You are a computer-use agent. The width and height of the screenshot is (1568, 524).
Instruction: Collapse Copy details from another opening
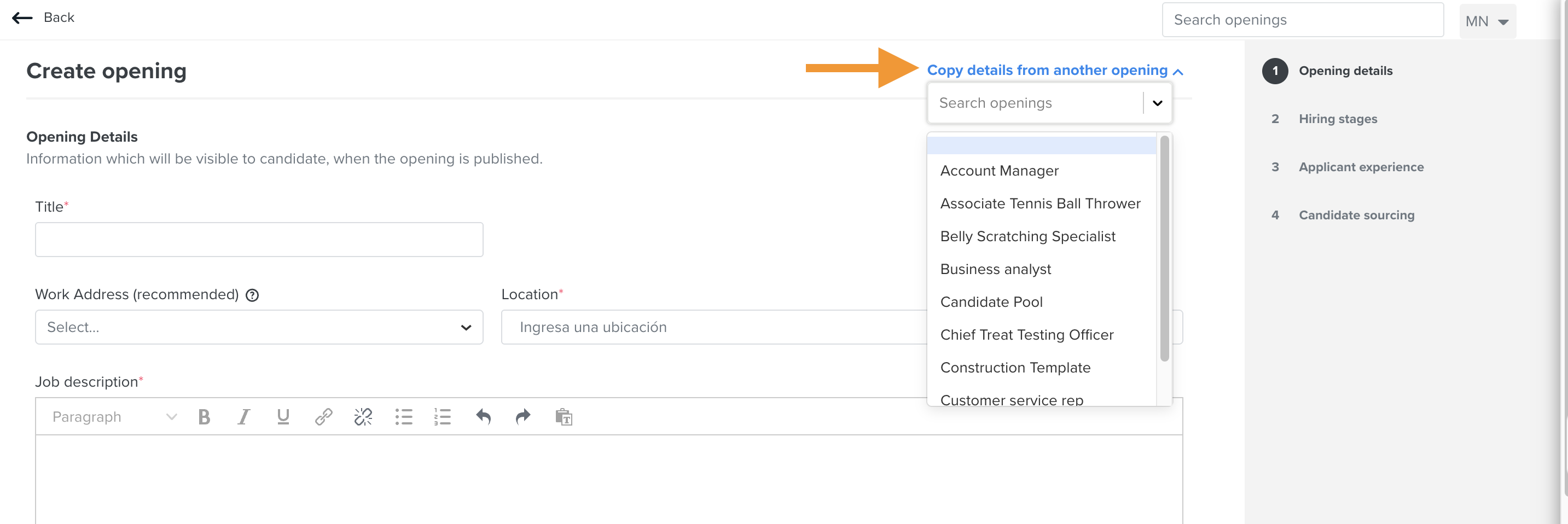click(1055, 71)
